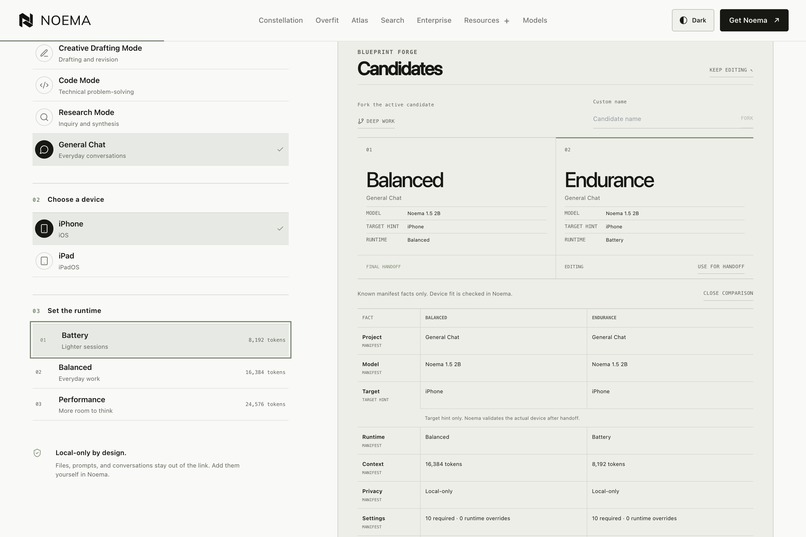Click the General Chat bubble icon
This screenshot has height=537, width=806.
[44, 150]
